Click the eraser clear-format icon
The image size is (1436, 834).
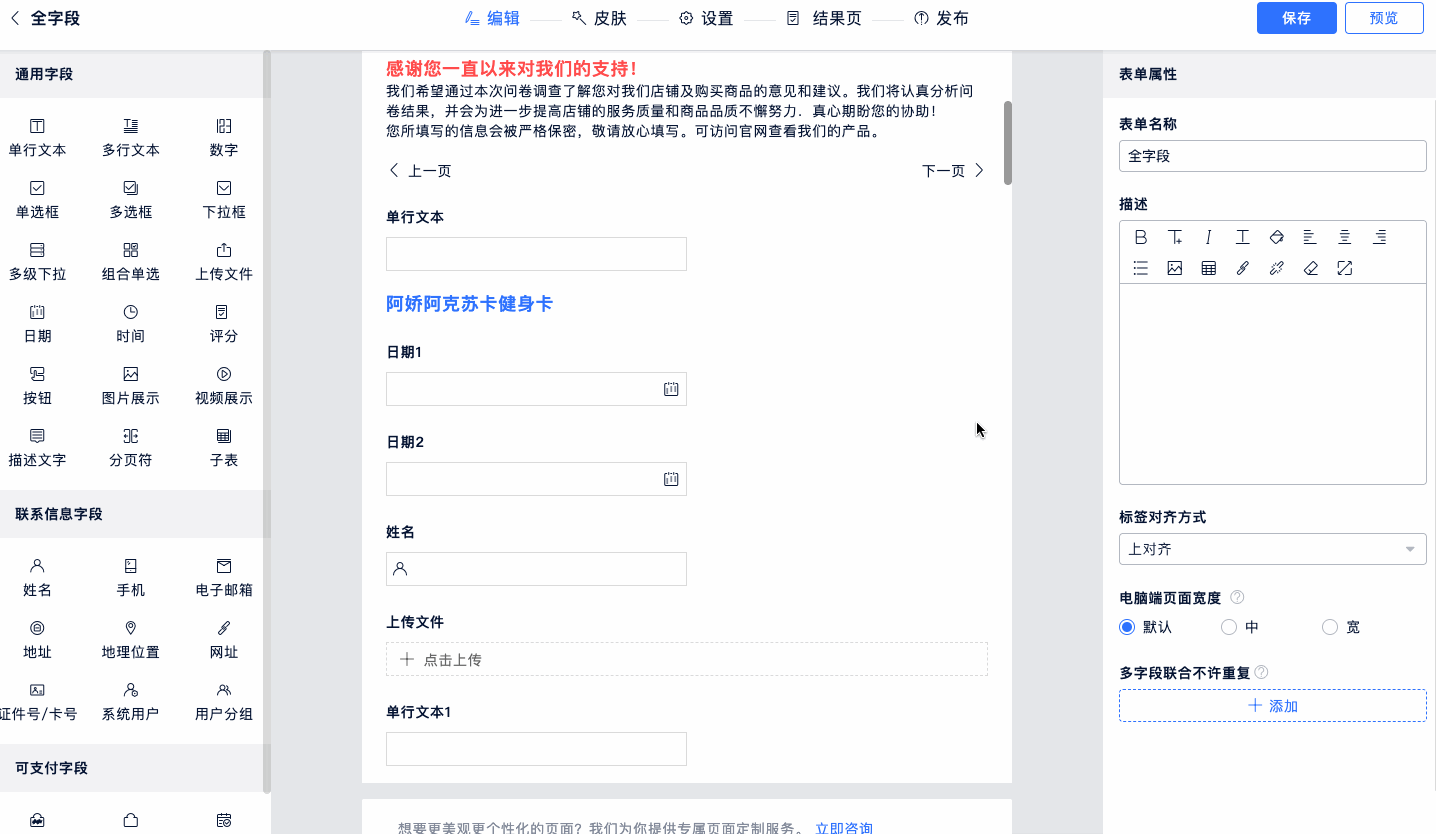tap(1311, 268)
